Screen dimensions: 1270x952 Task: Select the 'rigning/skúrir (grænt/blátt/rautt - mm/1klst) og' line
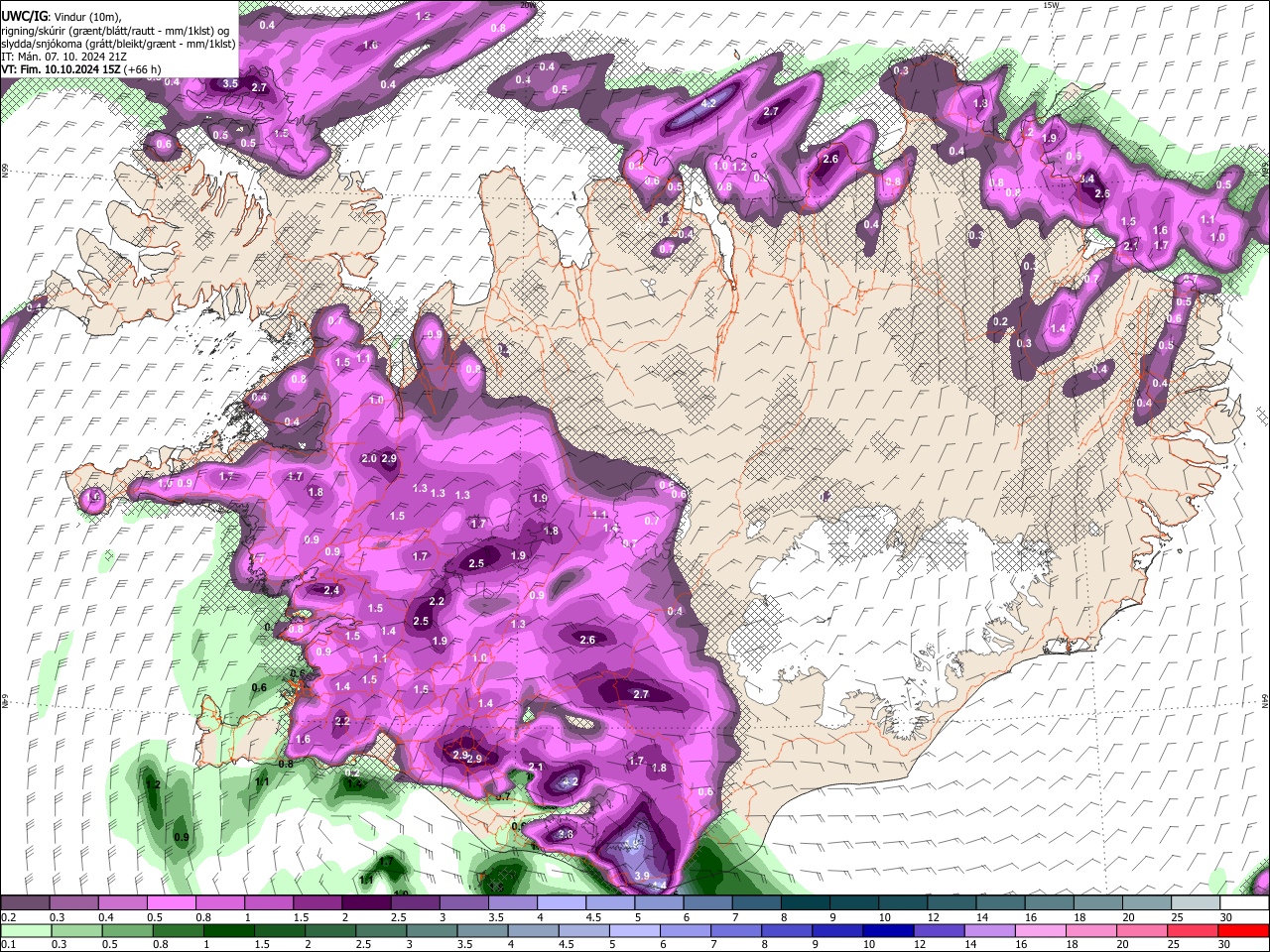click(x=115, y=30)
